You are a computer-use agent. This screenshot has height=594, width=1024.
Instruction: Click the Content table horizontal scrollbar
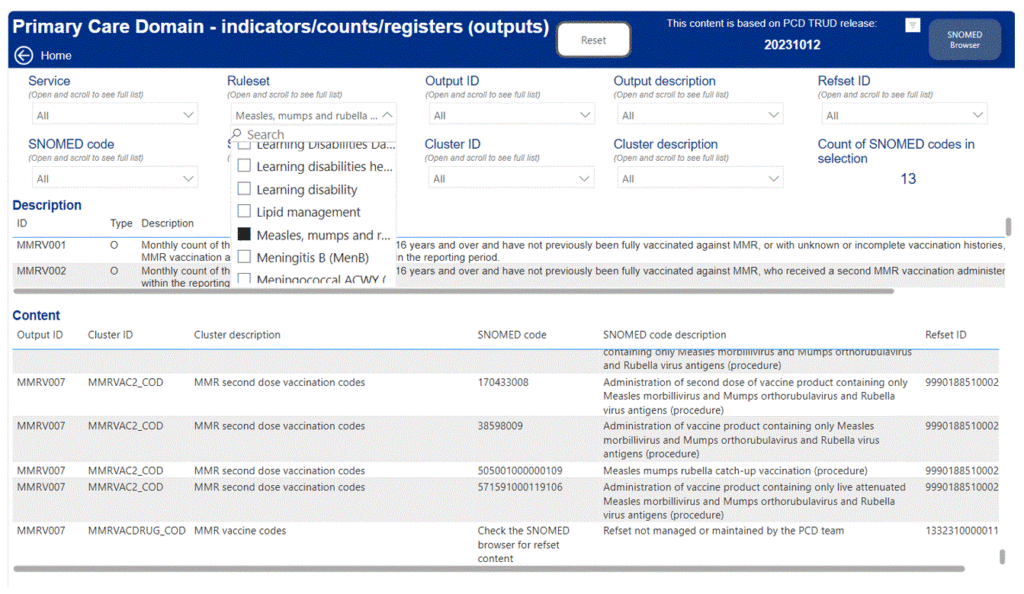488,569
